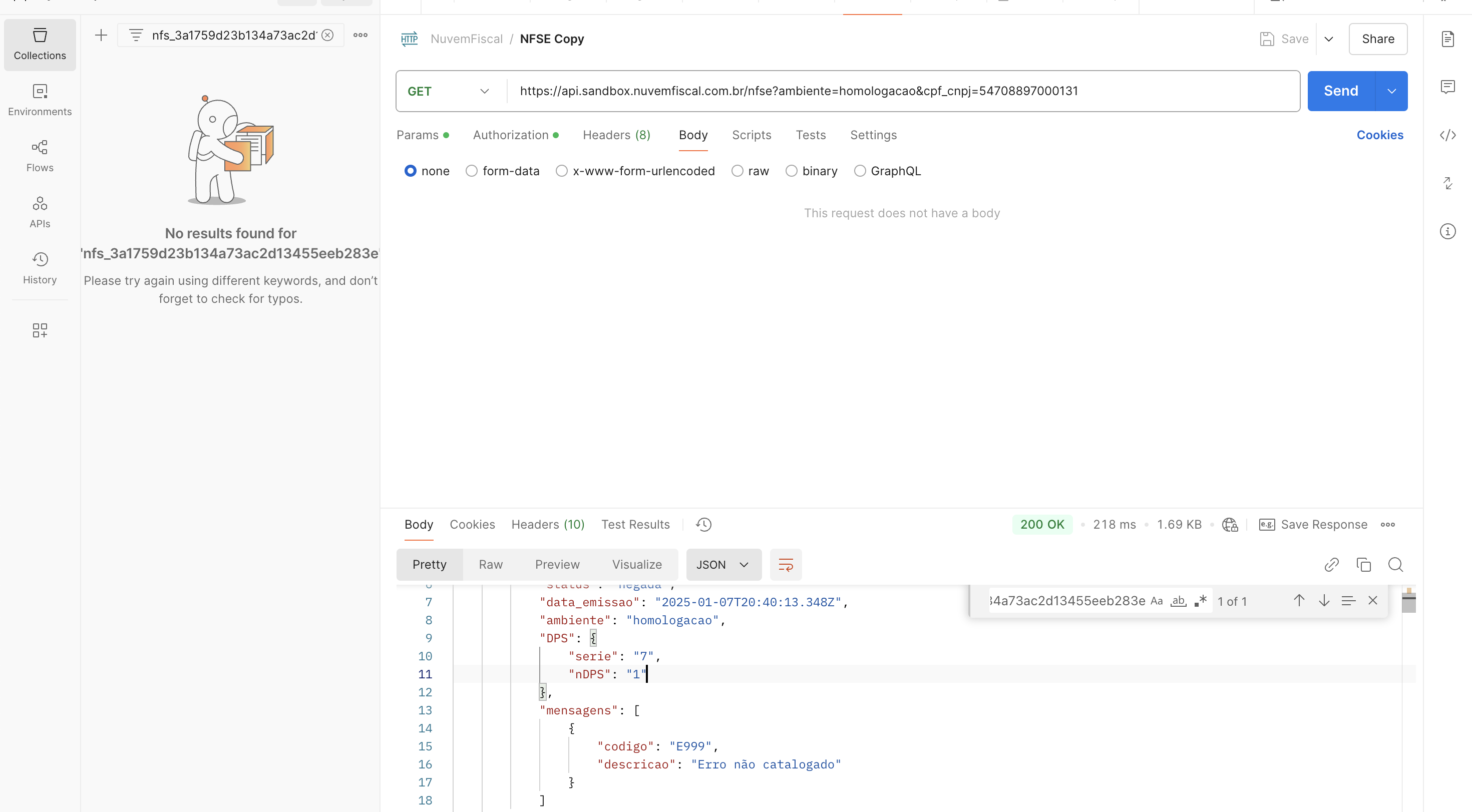The width and height of the screenshot is (1472, 812).
Task: Create new collection with plus icon
Action: tap(101, 36)
